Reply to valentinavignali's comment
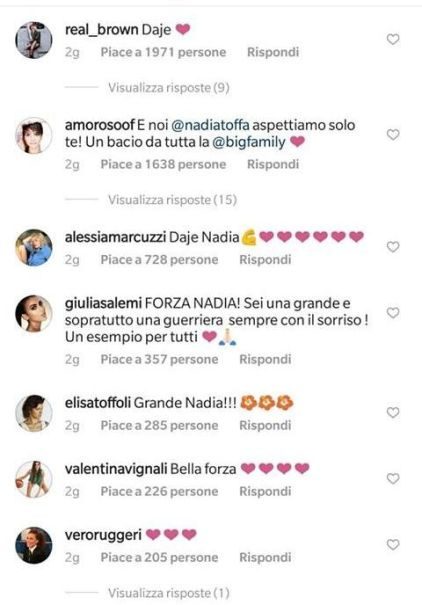Screen dimensions: 422x605 pos(265,492)
